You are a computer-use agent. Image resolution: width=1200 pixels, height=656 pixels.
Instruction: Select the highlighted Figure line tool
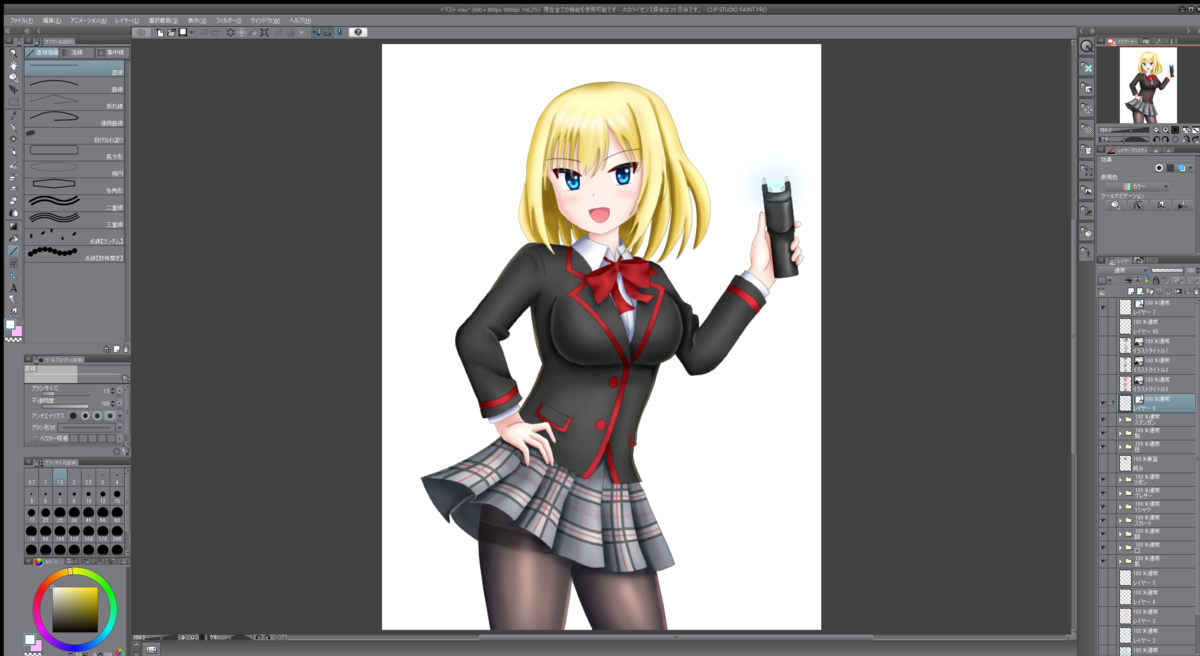(13, 251)
